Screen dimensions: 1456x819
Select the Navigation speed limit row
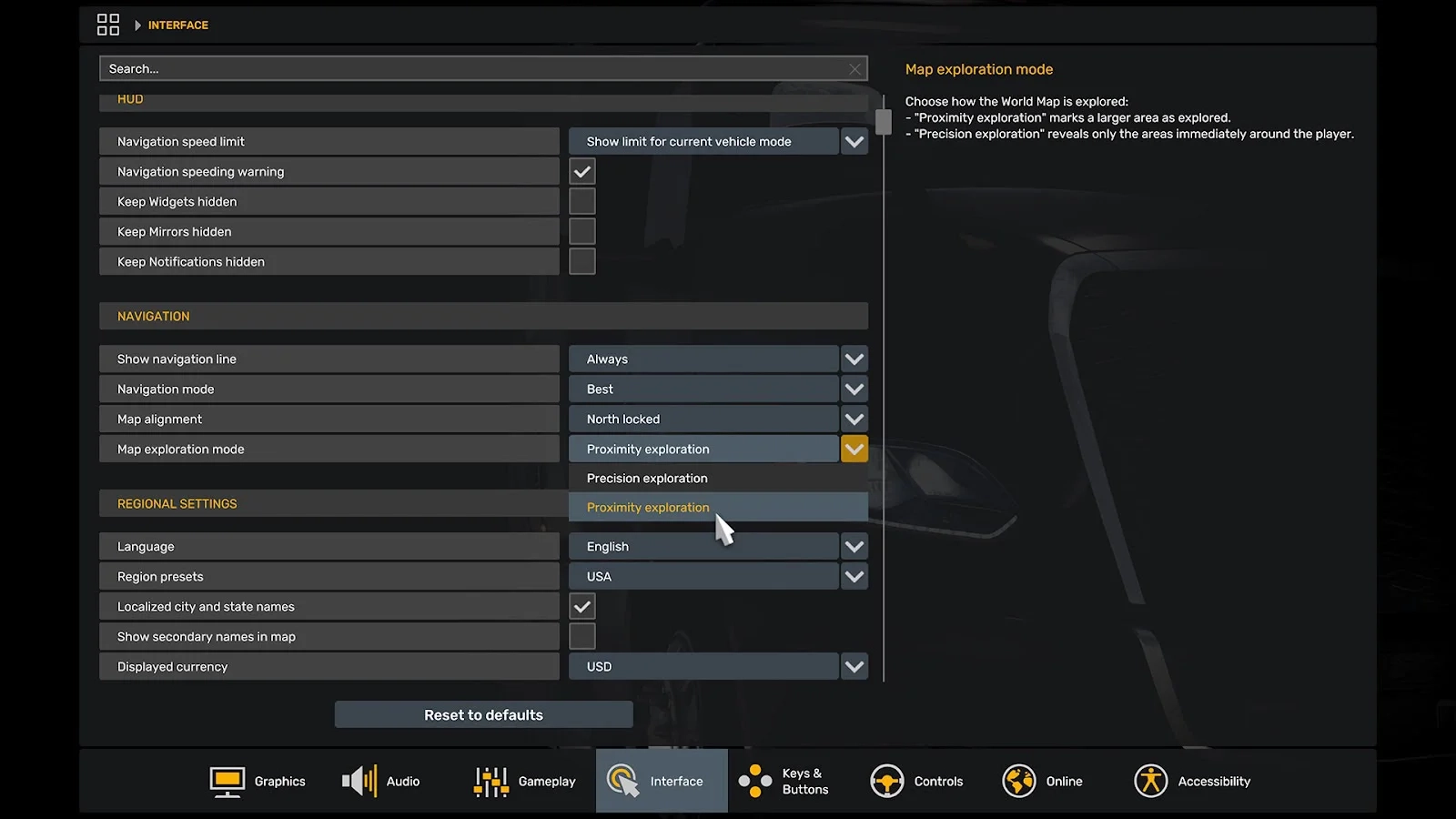click(329, 141)
